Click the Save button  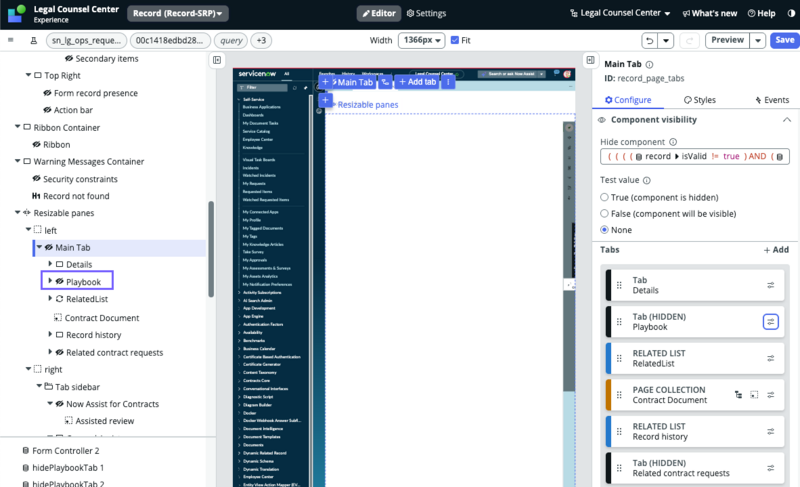pos(785,40)
